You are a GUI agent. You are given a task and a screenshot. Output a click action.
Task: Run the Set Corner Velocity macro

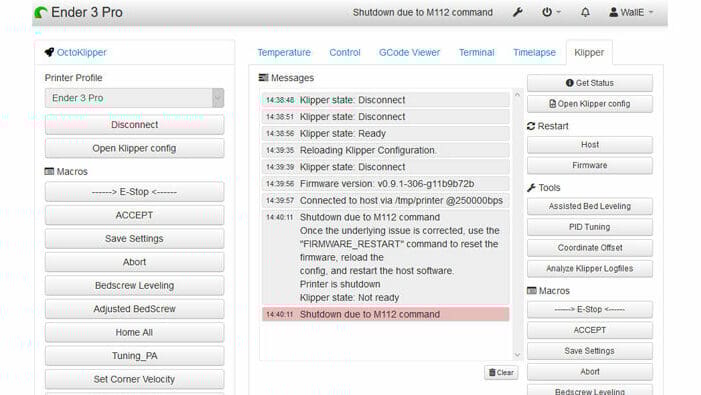coord(134,379)
